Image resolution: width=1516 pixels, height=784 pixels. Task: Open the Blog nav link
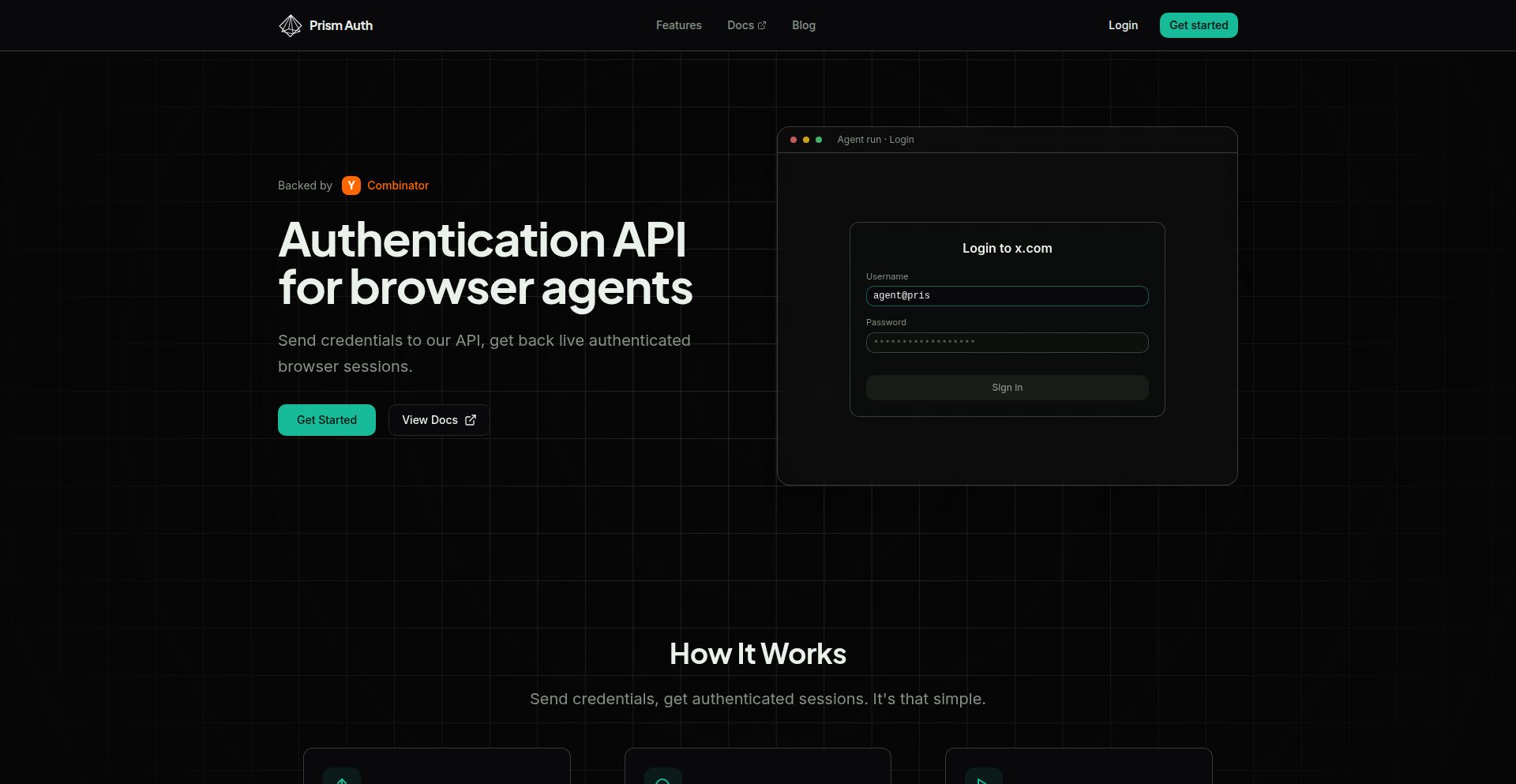[x=804, y=25]
